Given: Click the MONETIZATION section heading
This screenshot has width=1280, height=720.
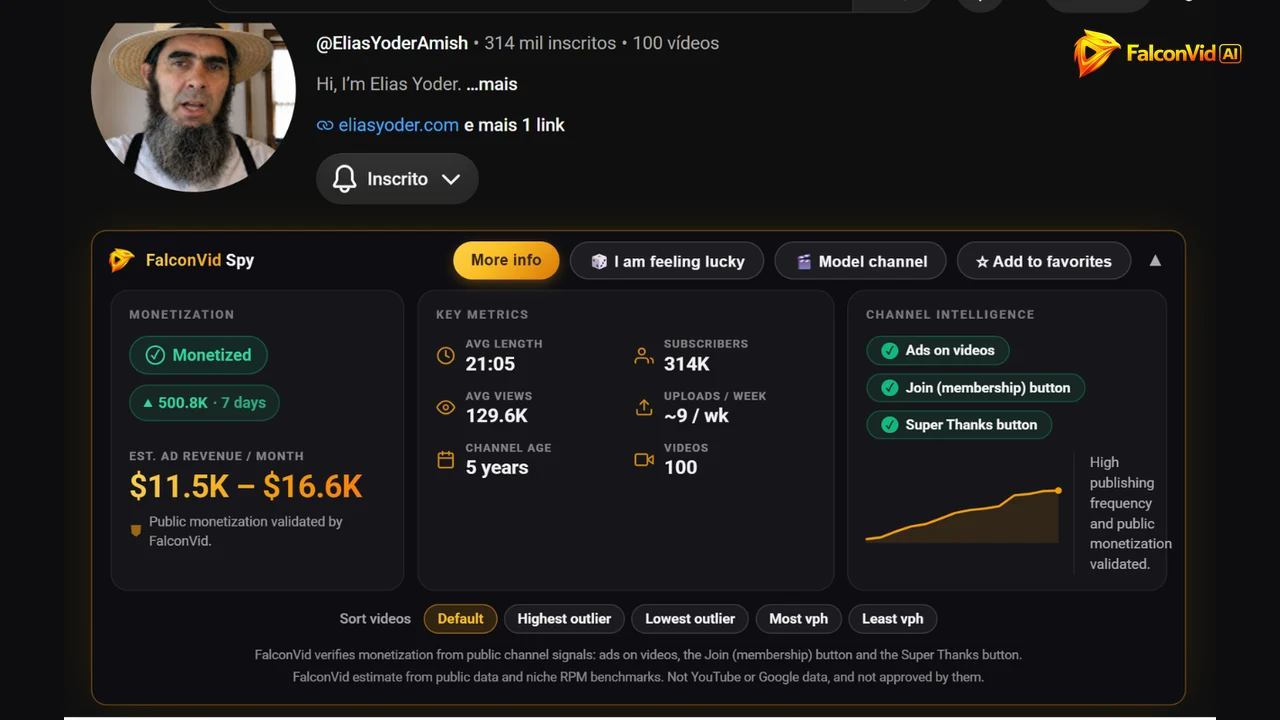Looking at the screenshot, I should coord(182,314).
